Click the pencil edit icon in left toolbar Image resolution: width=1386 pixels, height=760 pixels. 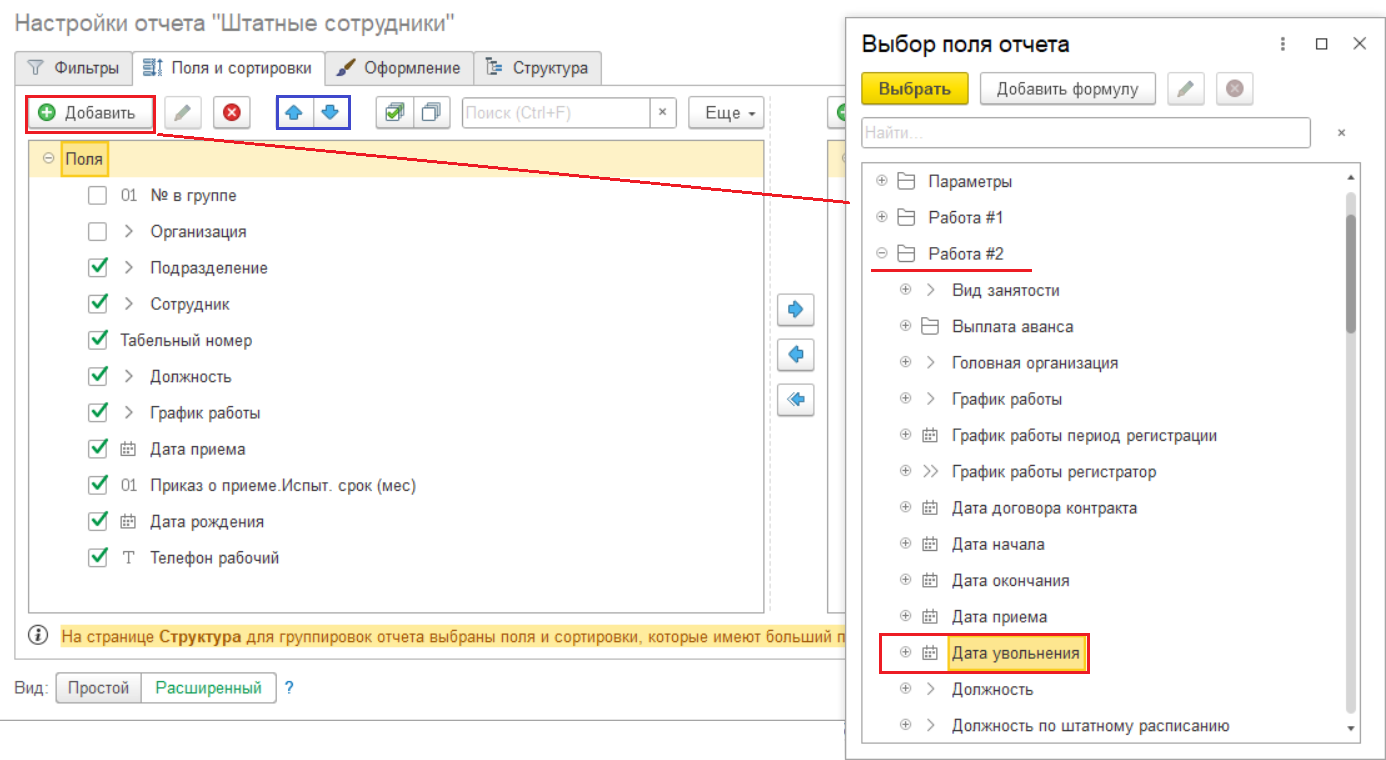coord(182,113)
